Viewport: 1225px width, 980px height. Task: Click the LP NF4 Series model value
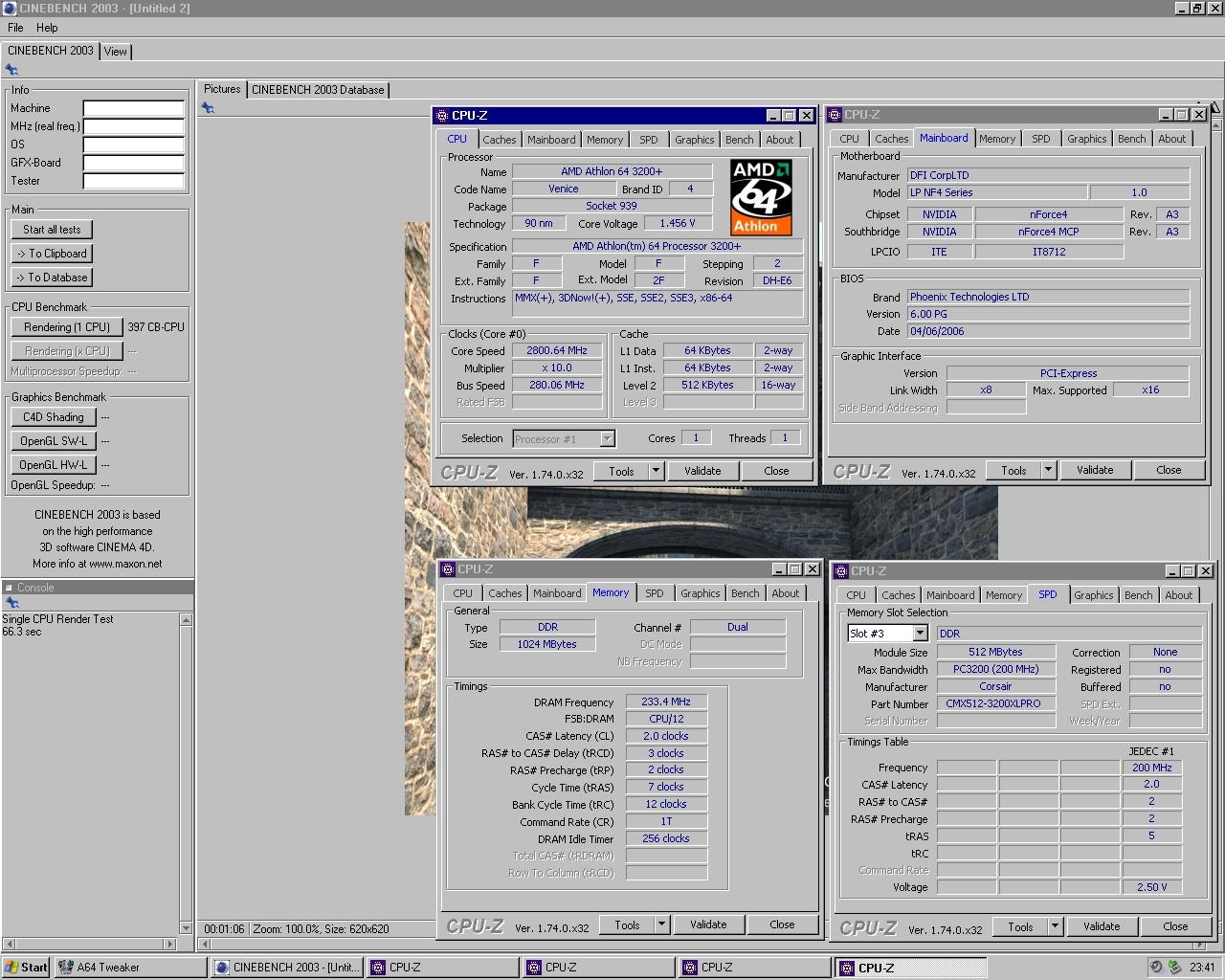995,192
